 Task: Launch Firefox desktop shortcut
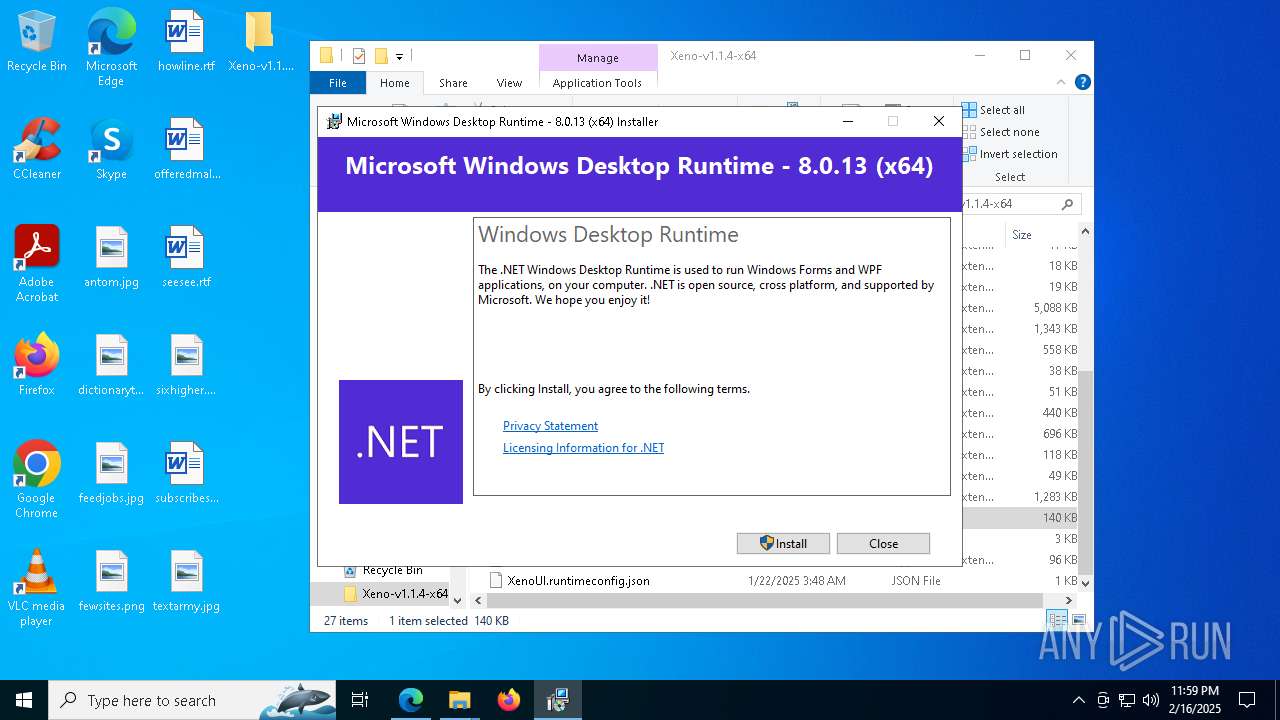coord(37,366)
